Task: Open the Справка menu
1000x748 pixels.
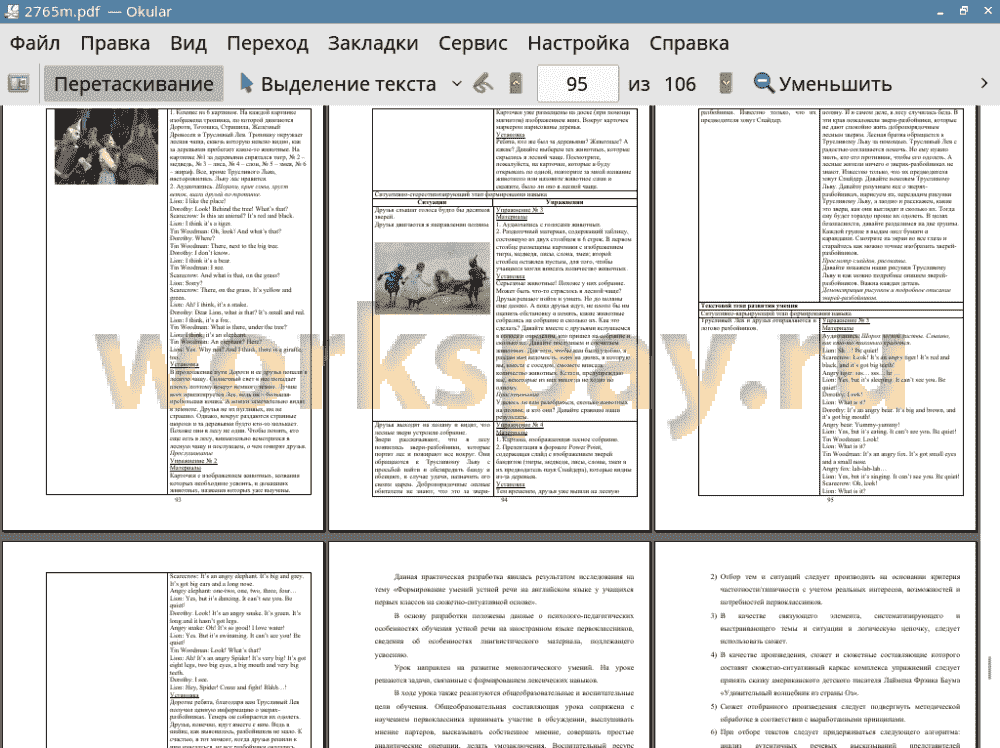Action: click(x=689, y=43)
